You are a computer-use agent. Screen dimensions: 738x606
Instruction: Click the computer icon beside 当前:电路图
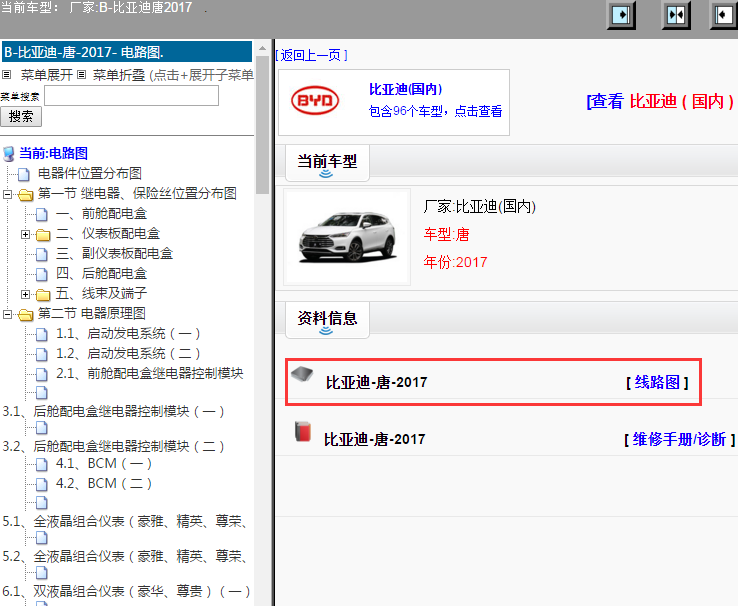coord(8,154)
